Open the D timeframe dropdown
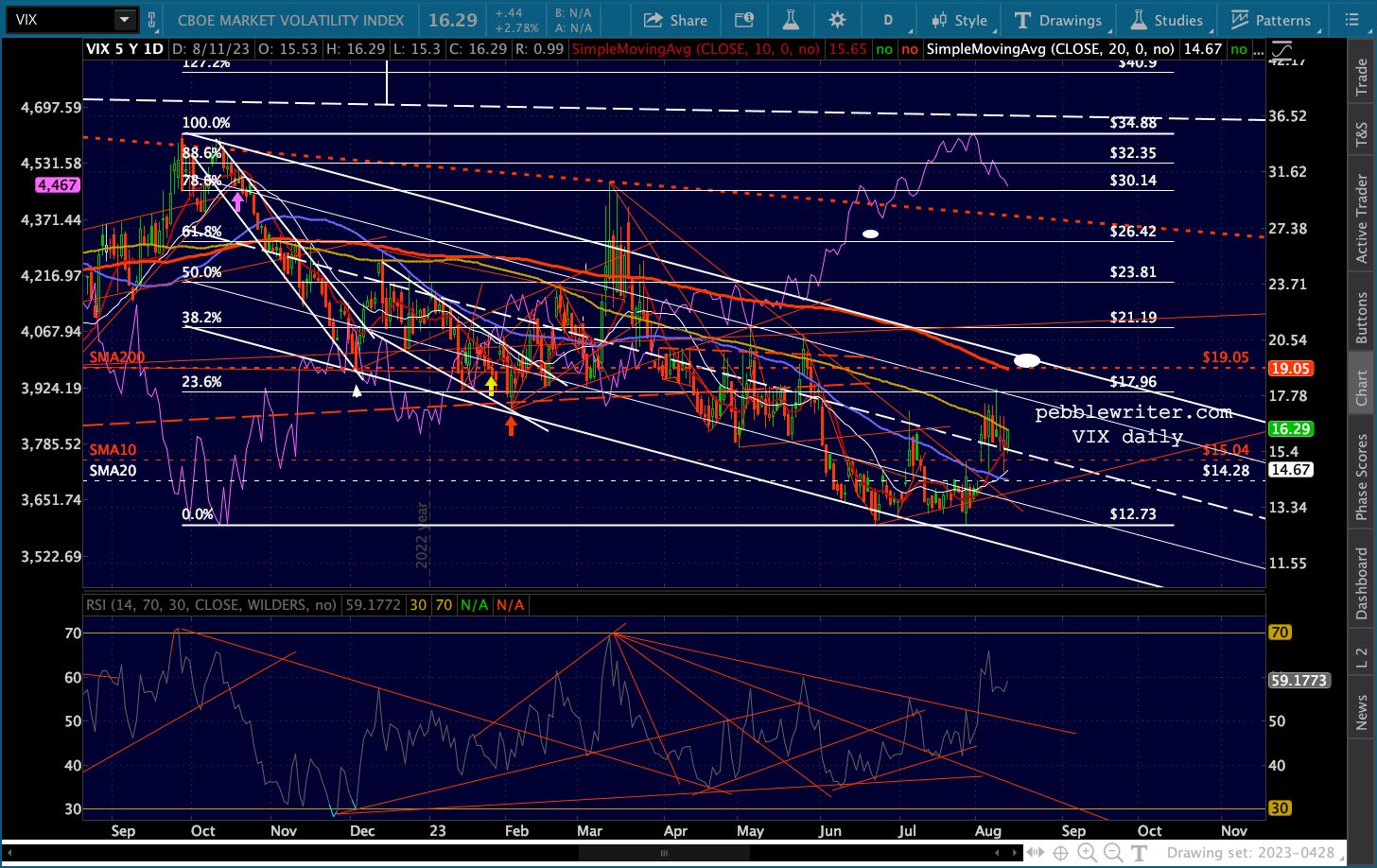The height and width of the screenshot is (868, 1377). [888, 20]
